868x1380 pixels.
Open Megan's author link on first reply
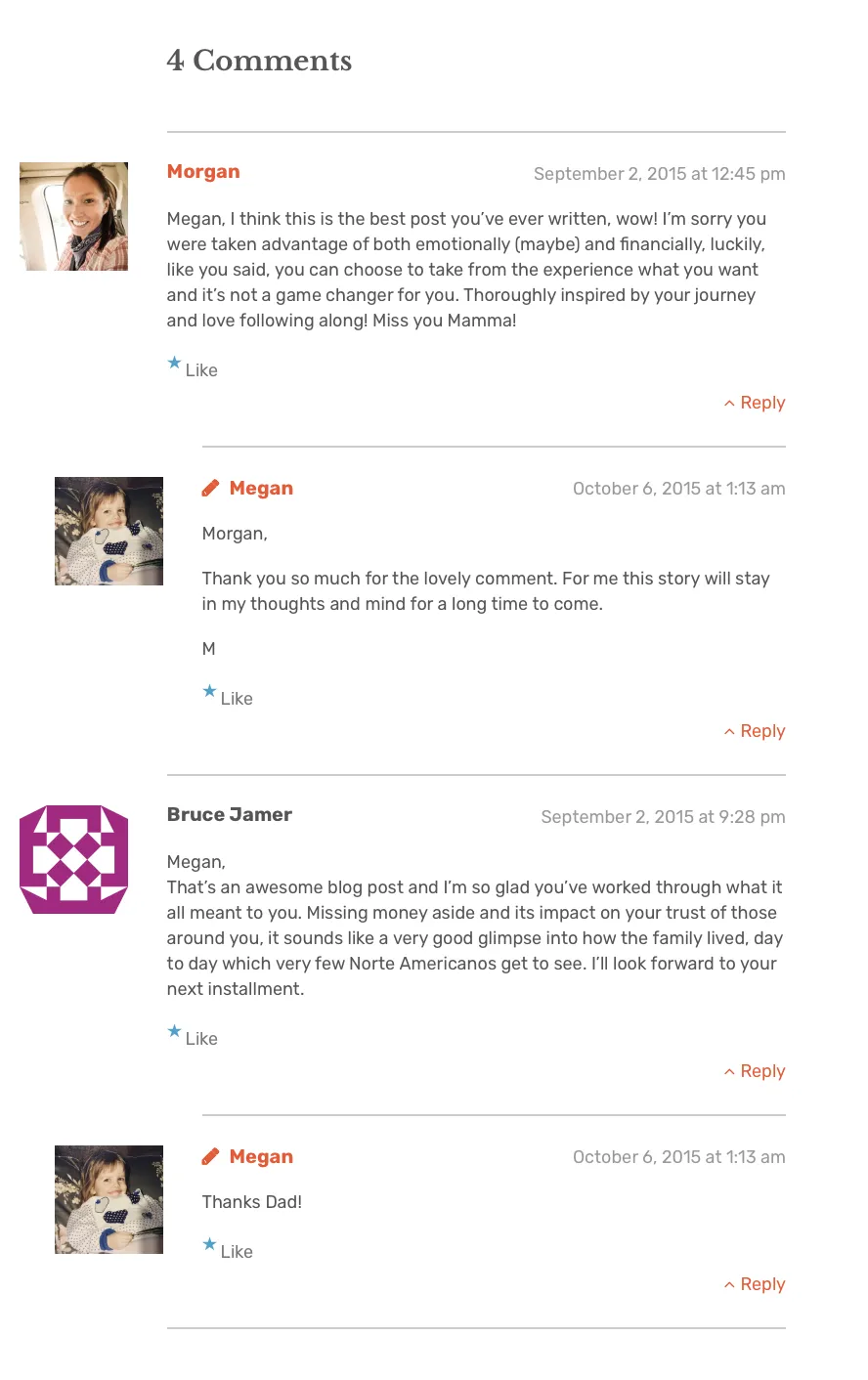[x=261, y=489]
